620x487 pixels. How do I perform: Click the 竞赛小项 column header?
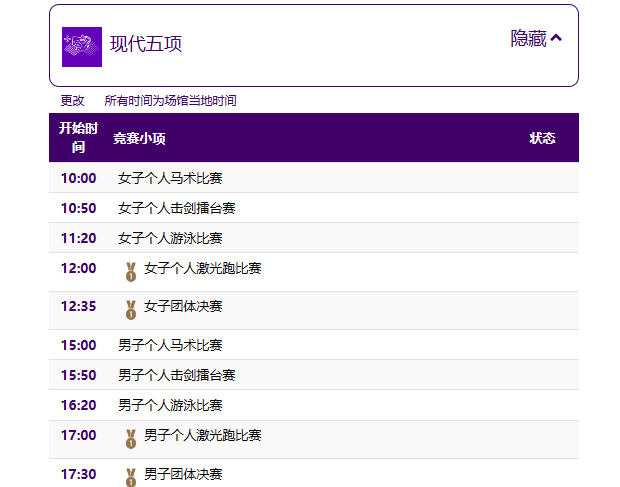click(x=139, y=138)
